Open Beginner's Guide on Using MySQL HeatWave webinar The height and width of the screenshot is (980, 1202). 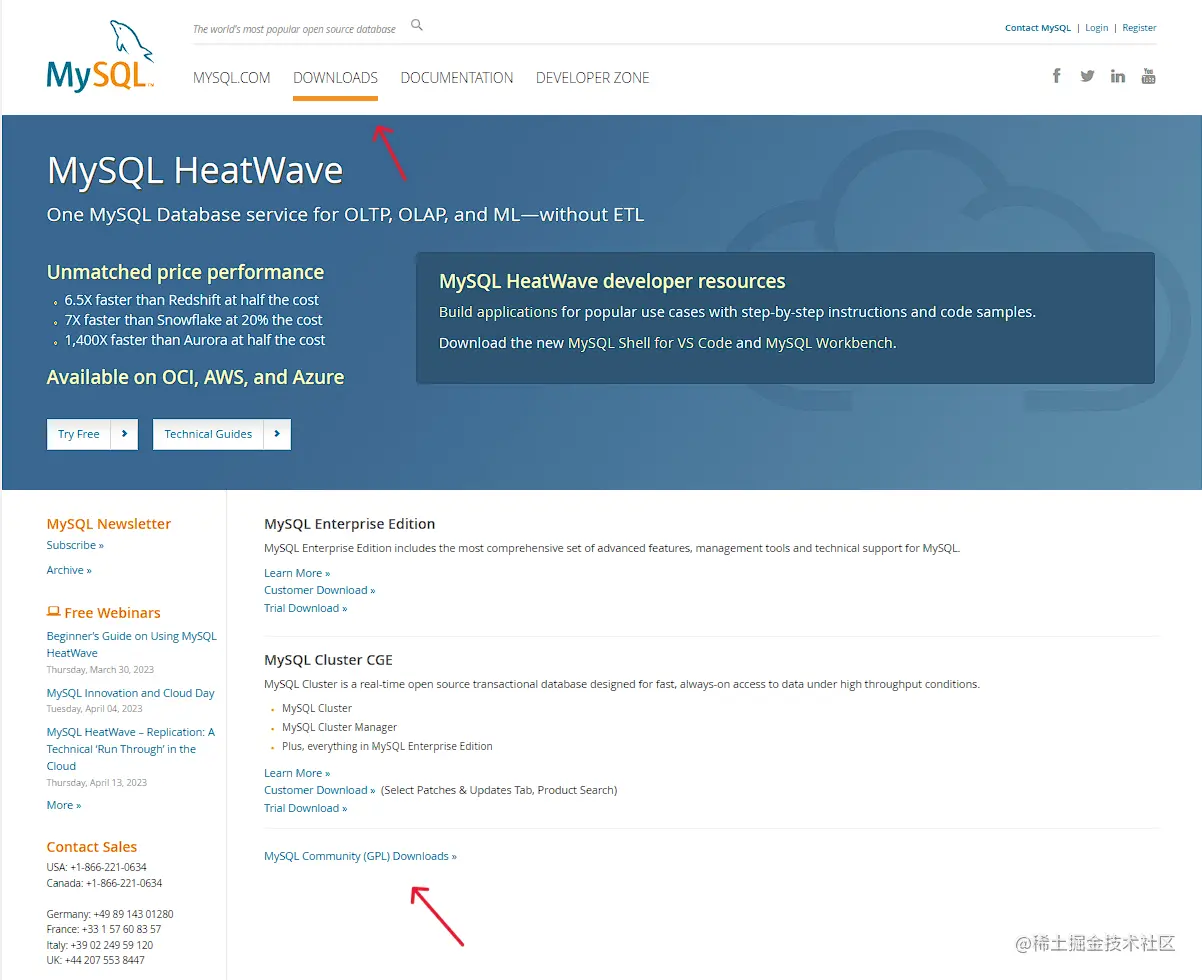(131, 644)
